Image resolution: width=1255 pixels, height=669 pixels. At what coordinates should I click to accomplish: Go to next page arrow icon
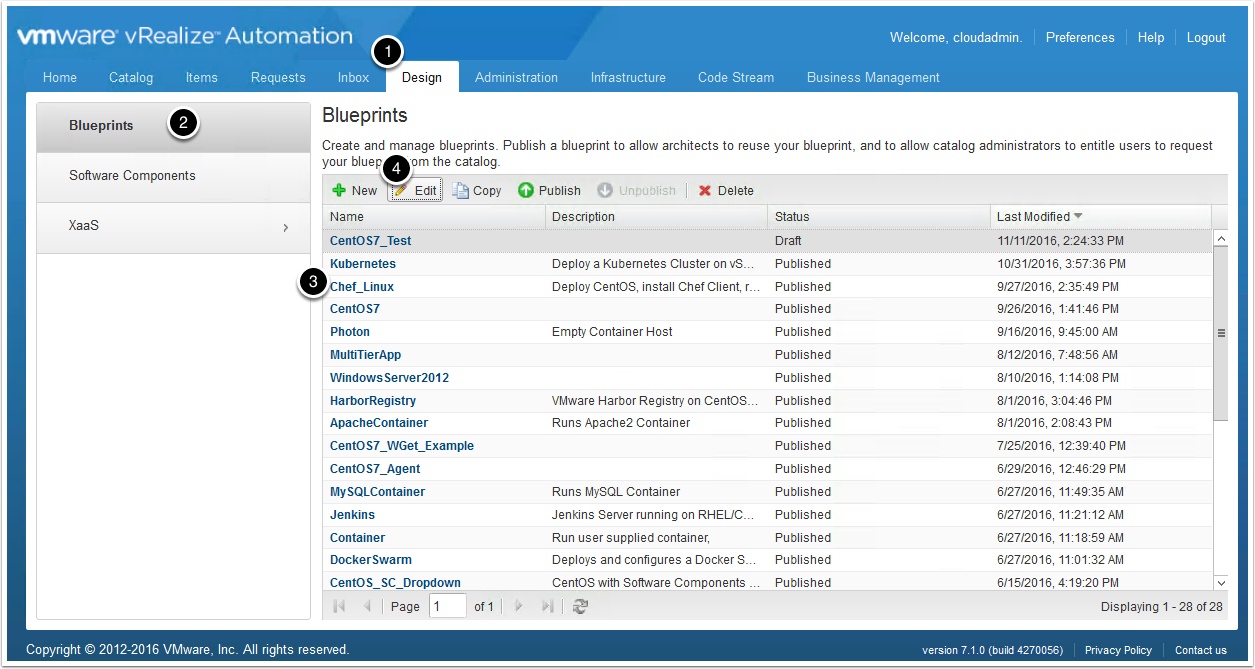pyautogui.click(x=518, y=606)
